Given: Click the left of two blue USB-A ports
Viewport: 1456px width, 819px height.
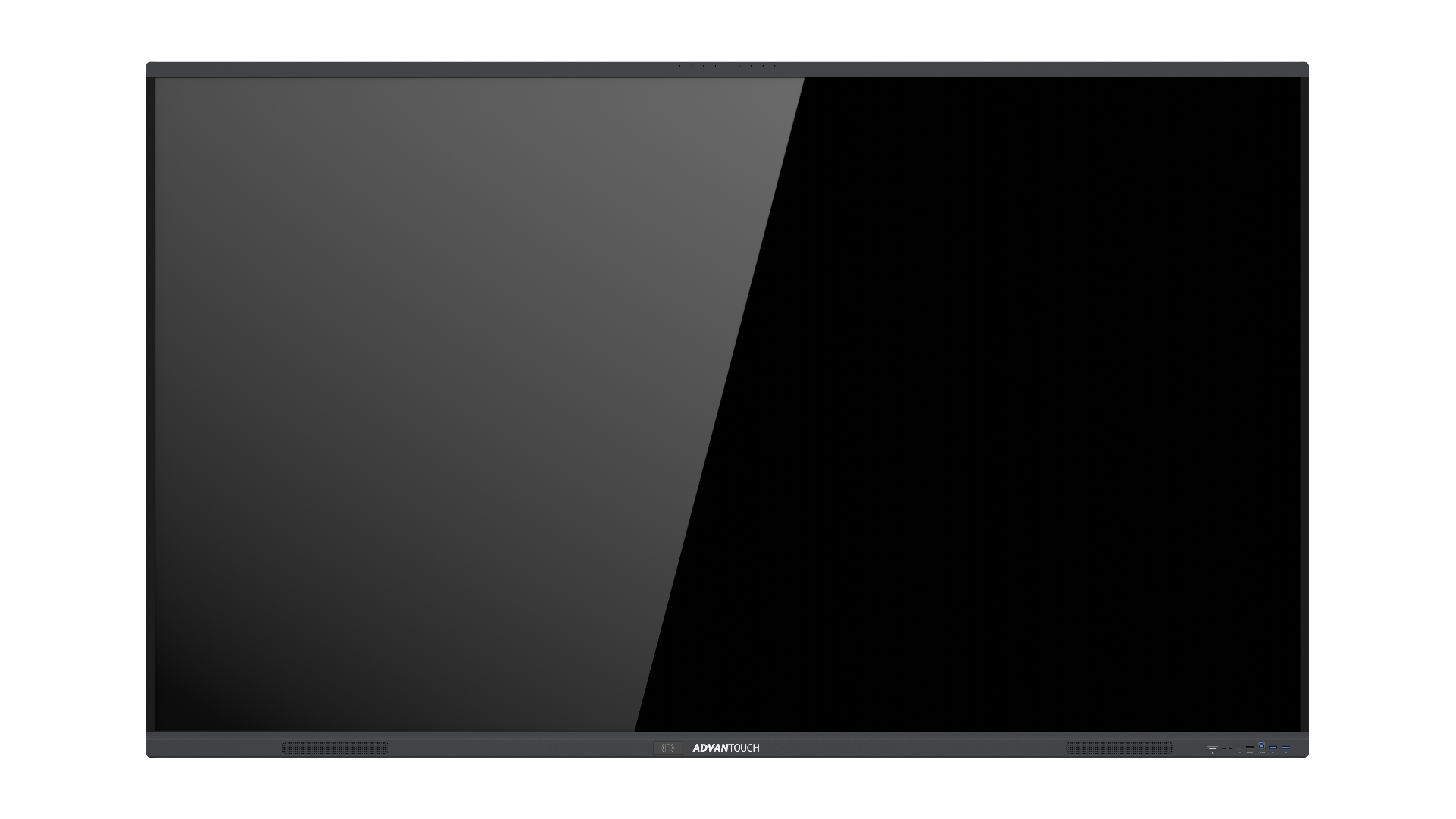Looking at the screenshot, I should pos(1273,748).
